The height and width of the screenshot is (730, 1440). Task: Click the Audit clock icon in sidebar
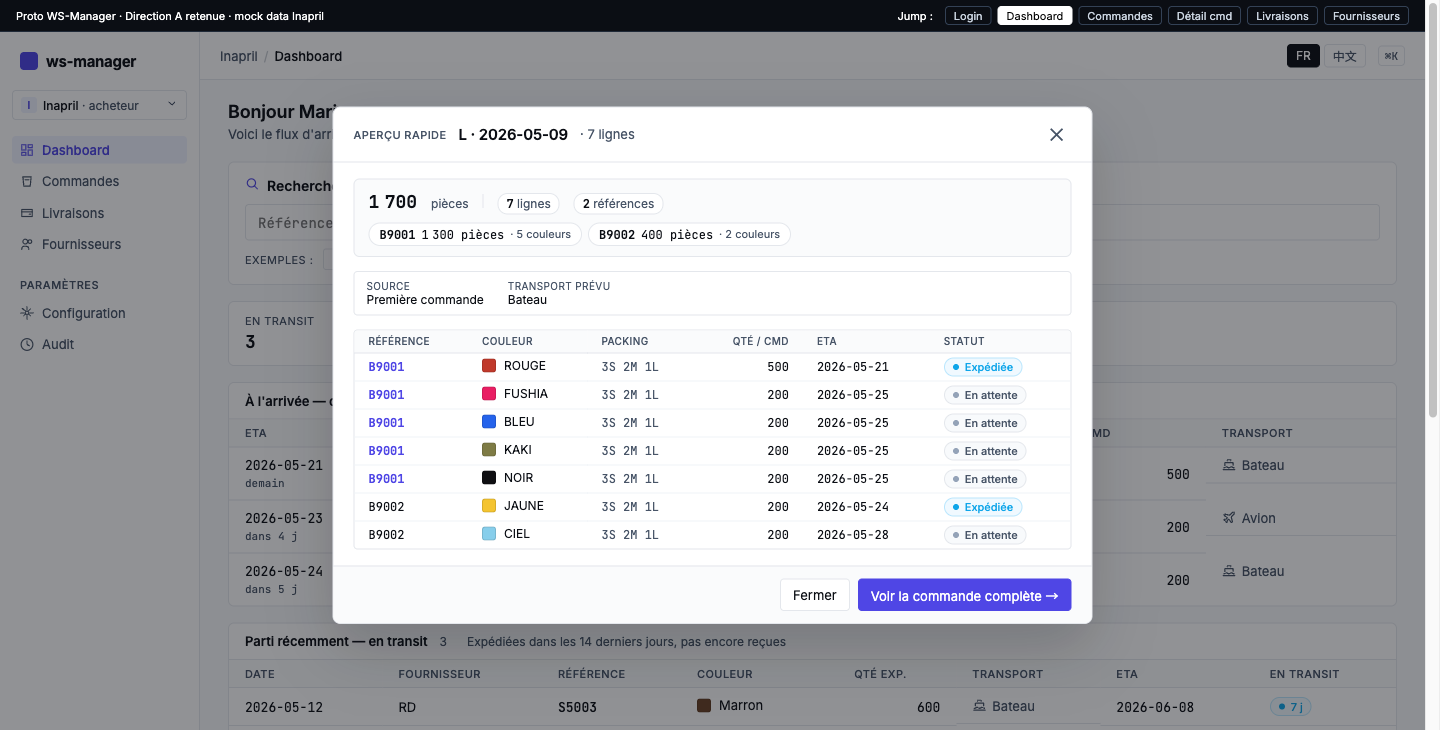(x=27, y=344)
